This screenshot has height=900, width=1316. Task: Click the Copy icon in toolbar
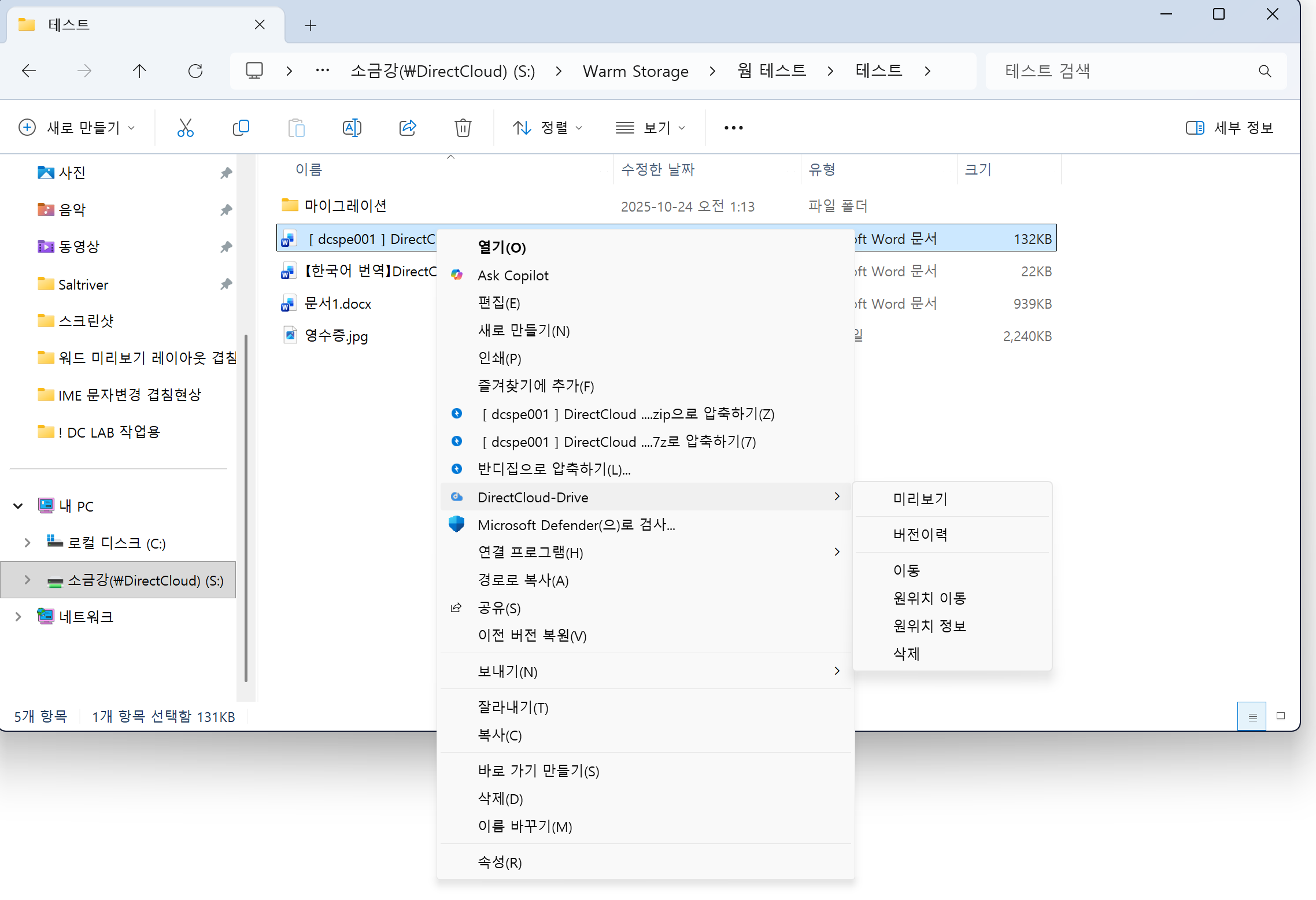(x=241, y=128)
